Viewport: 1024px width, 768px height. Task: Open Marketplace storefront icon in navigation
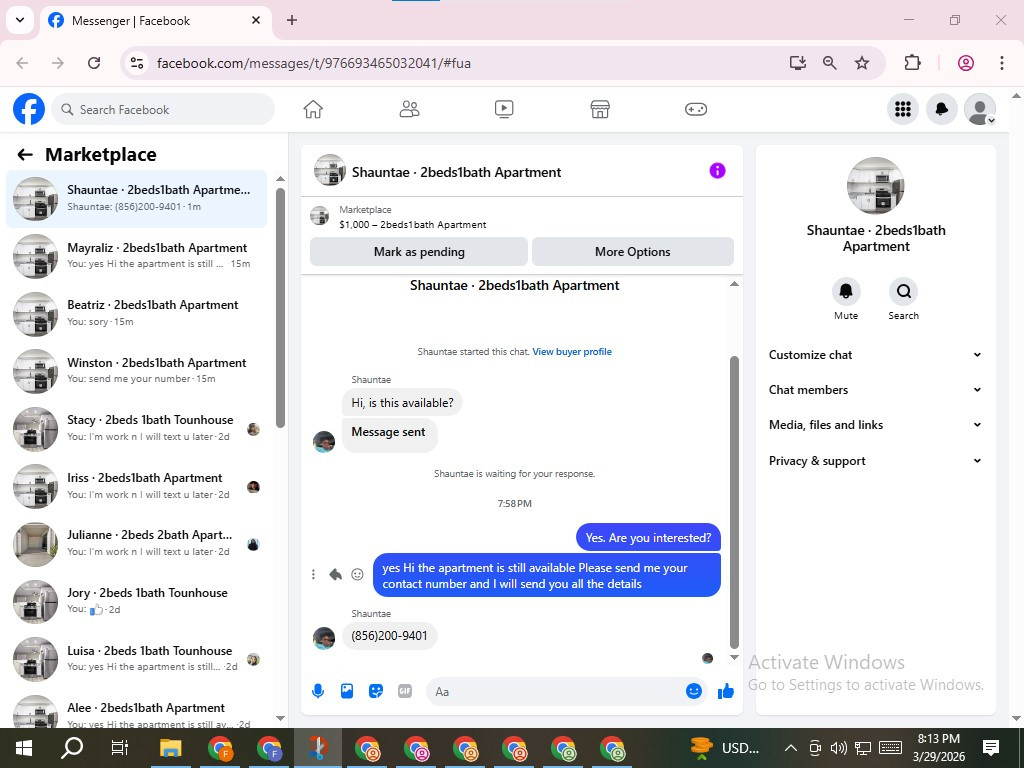[600, 109]
